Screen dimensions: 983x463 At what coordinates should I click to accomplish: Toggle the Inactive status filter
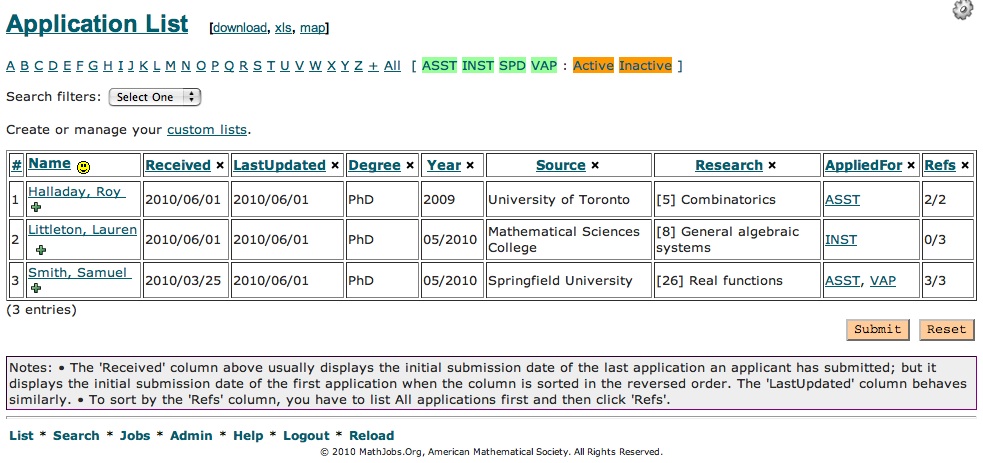click(645, 66)
